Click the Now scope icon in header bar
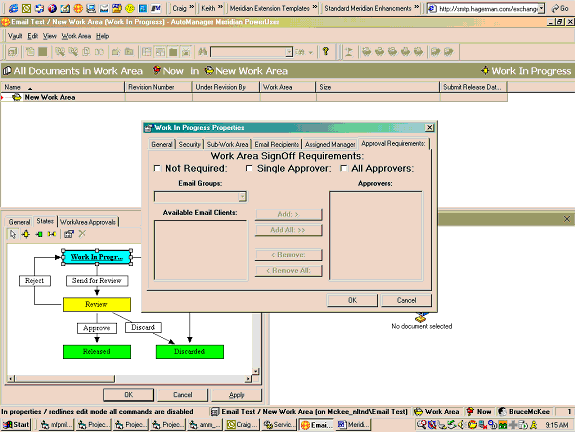This screenshot has height=432, width=575. pyautogui.click(x=157, y=70)
